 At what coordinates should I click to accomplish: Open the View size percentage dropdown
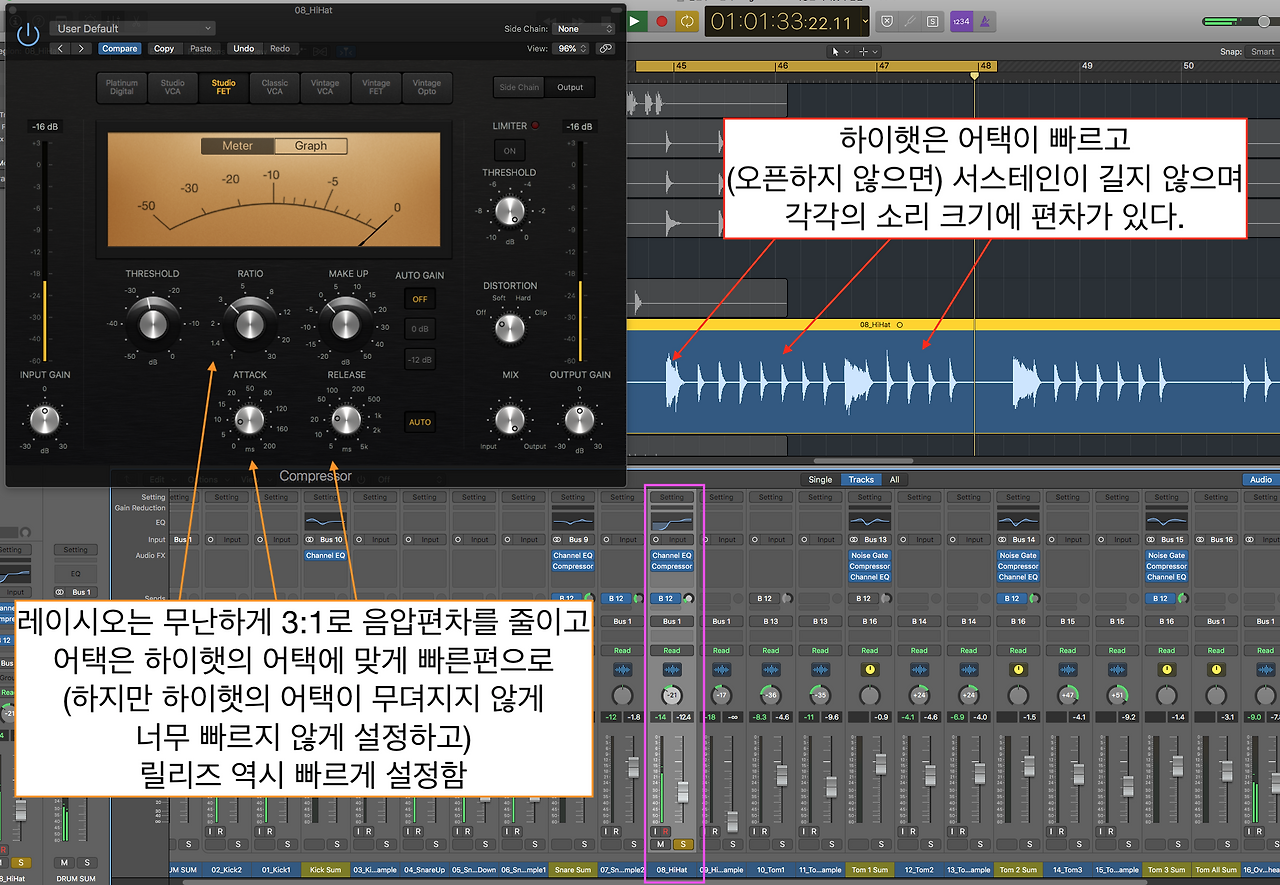pos(571,48)
